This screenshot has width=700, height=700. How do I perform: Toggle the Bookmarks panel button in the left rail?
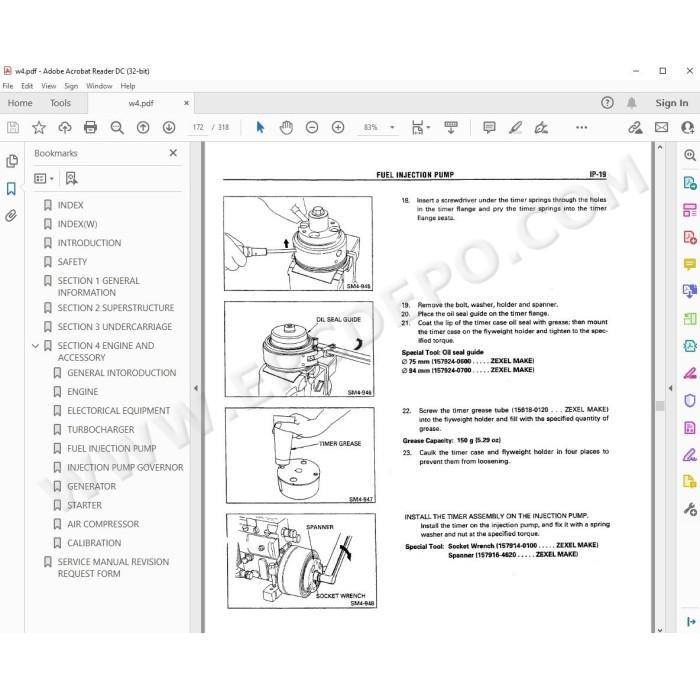pyautogui.click(x=11, y=188)
